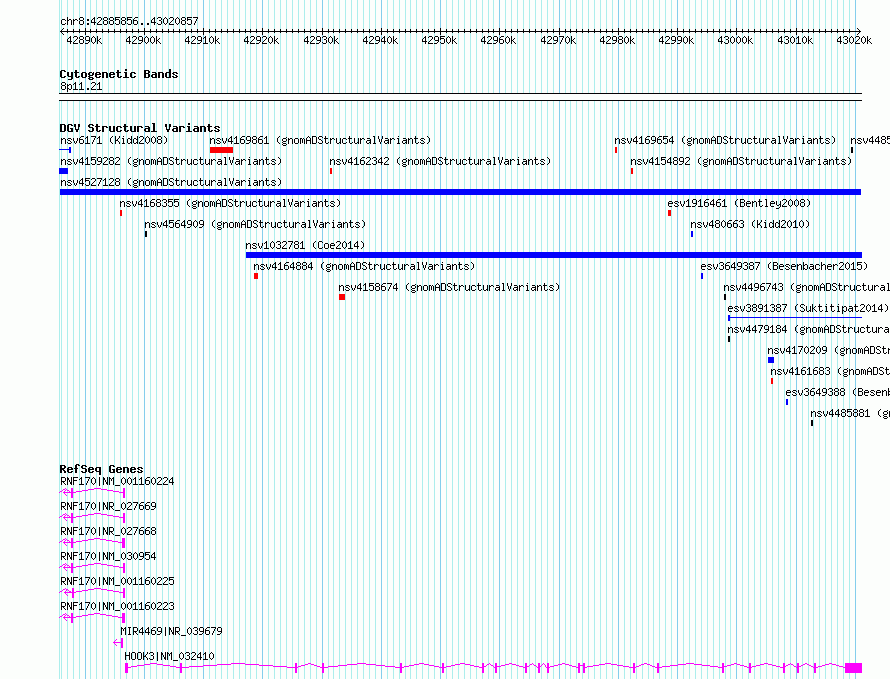The height and width of the screenshot is (679, 890).
Task: Click the RNF170 NM_001160224 gene glyph
Action: (x=93, y=492)
